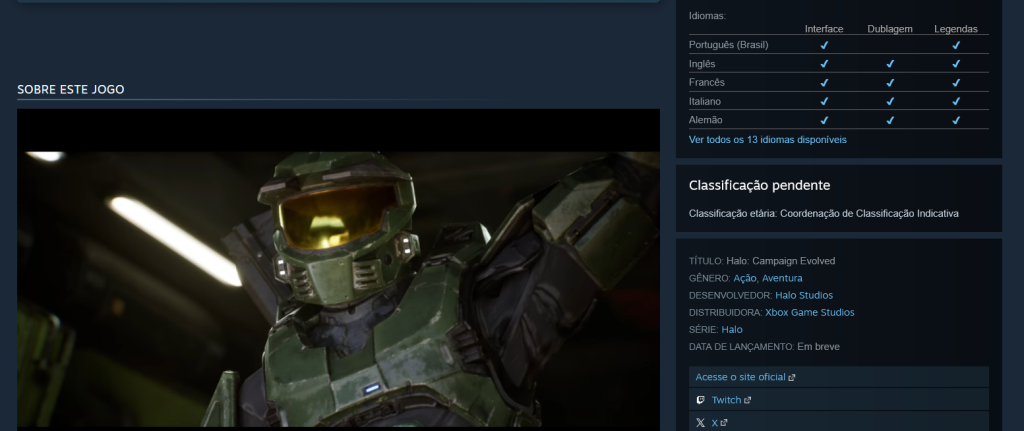The height and width of the screenshot is (431, 1024).
Task: Open the Halo series link
Action: pos(731,329)
